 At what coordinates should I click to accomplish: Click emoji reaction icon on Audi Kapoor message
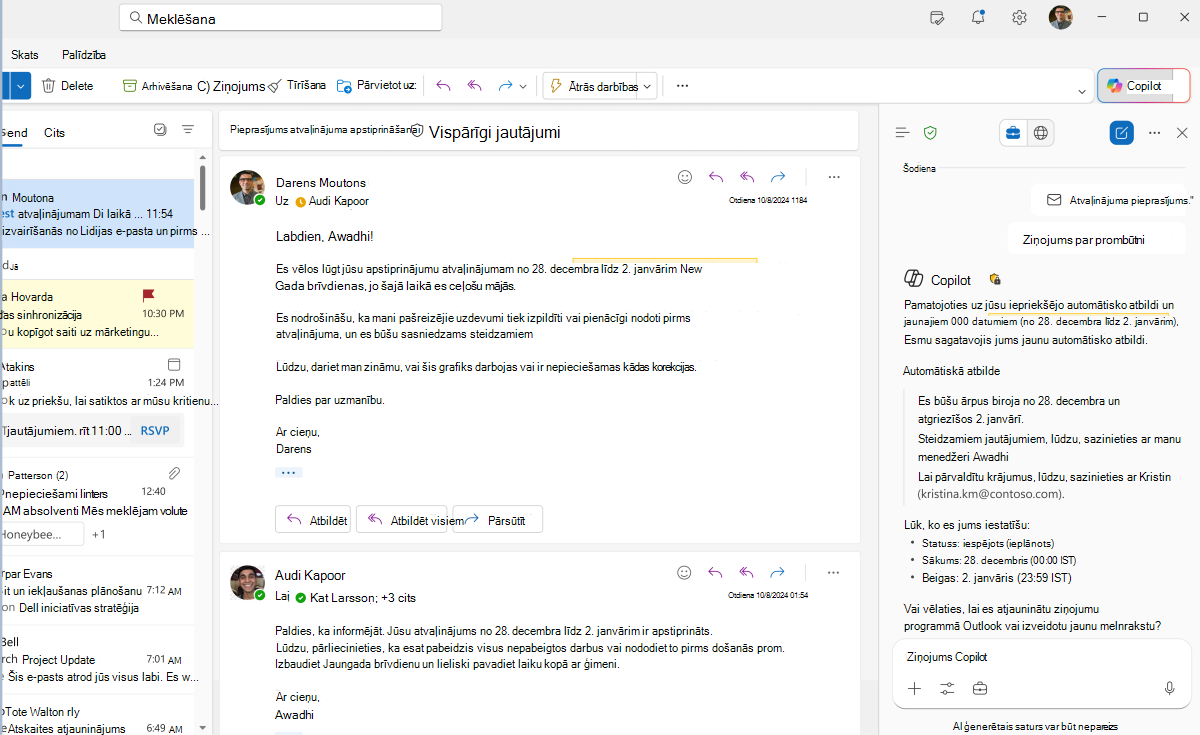point(685,573)
